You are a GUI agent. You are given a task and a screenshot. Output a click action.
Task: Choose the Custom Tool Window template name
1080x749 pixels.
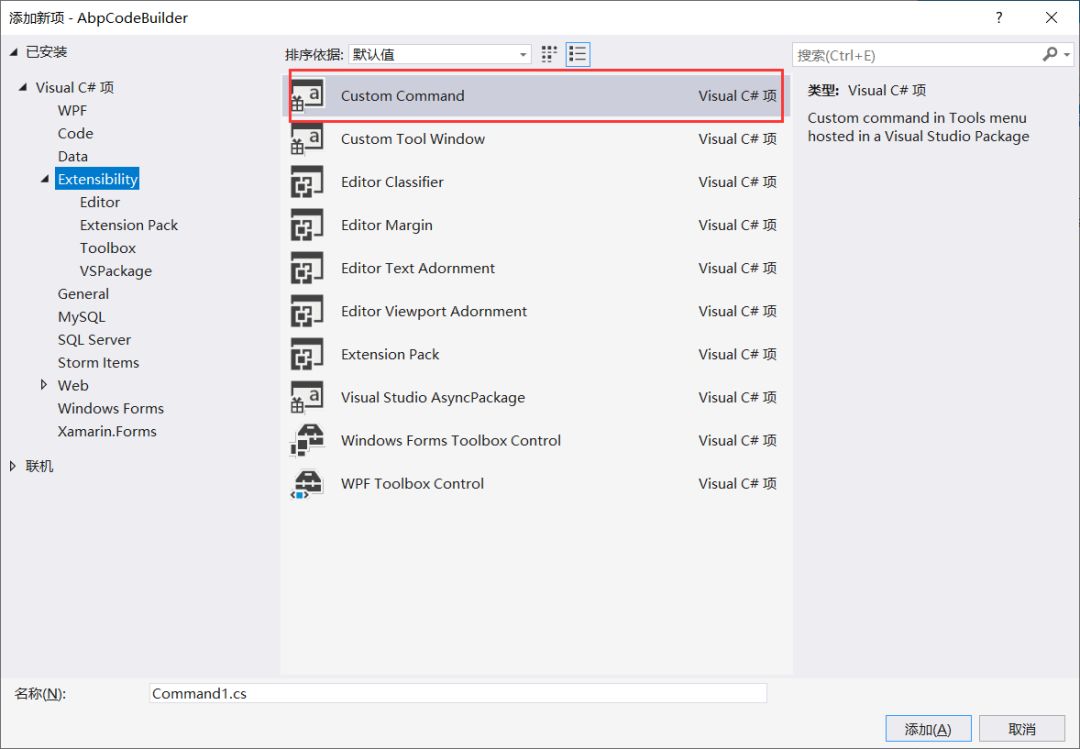click(413, 139)
